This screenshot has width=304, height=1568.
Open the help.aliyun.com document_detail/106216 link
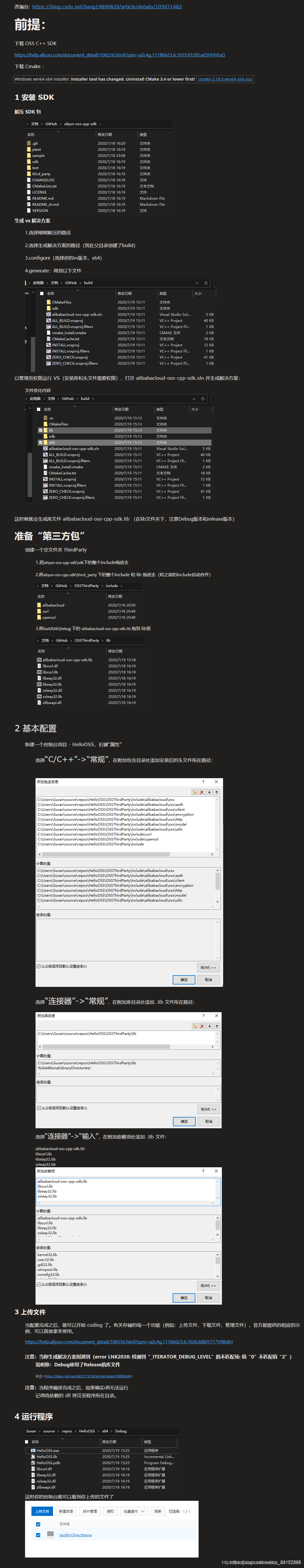pyautogui.click(x=119, y=55)
